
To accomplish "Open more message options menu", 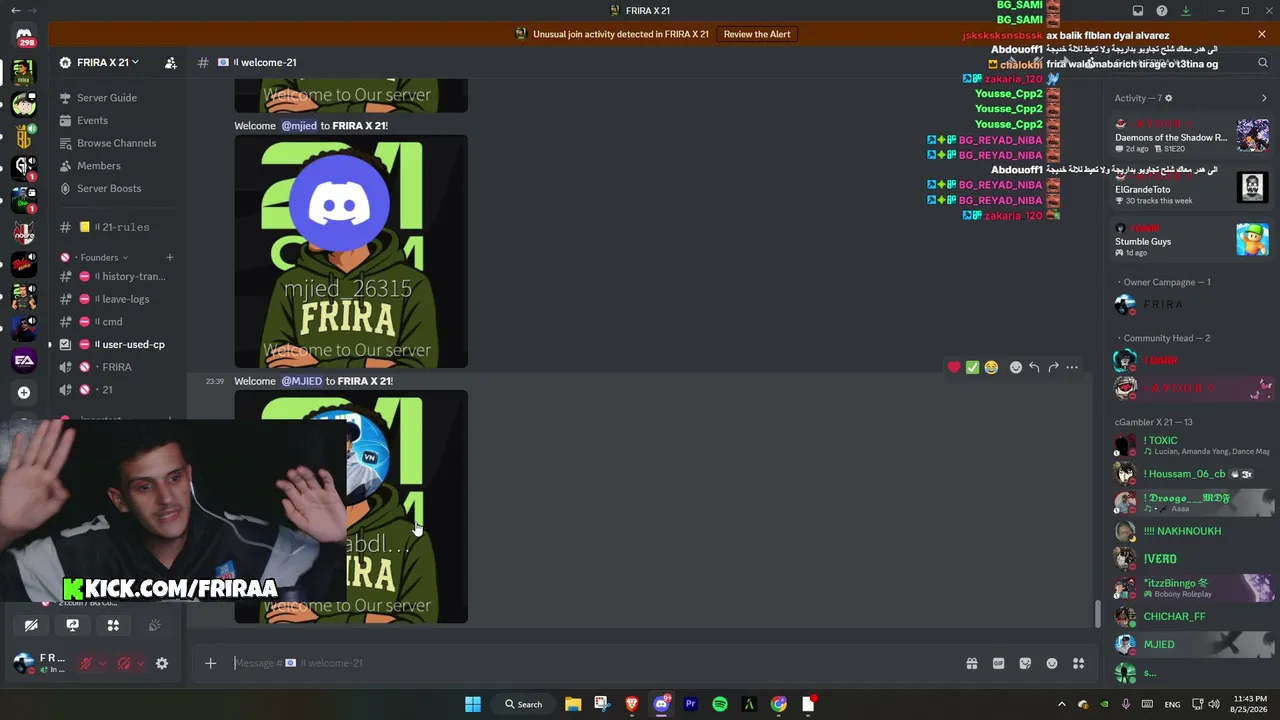I will point(1072,367).
